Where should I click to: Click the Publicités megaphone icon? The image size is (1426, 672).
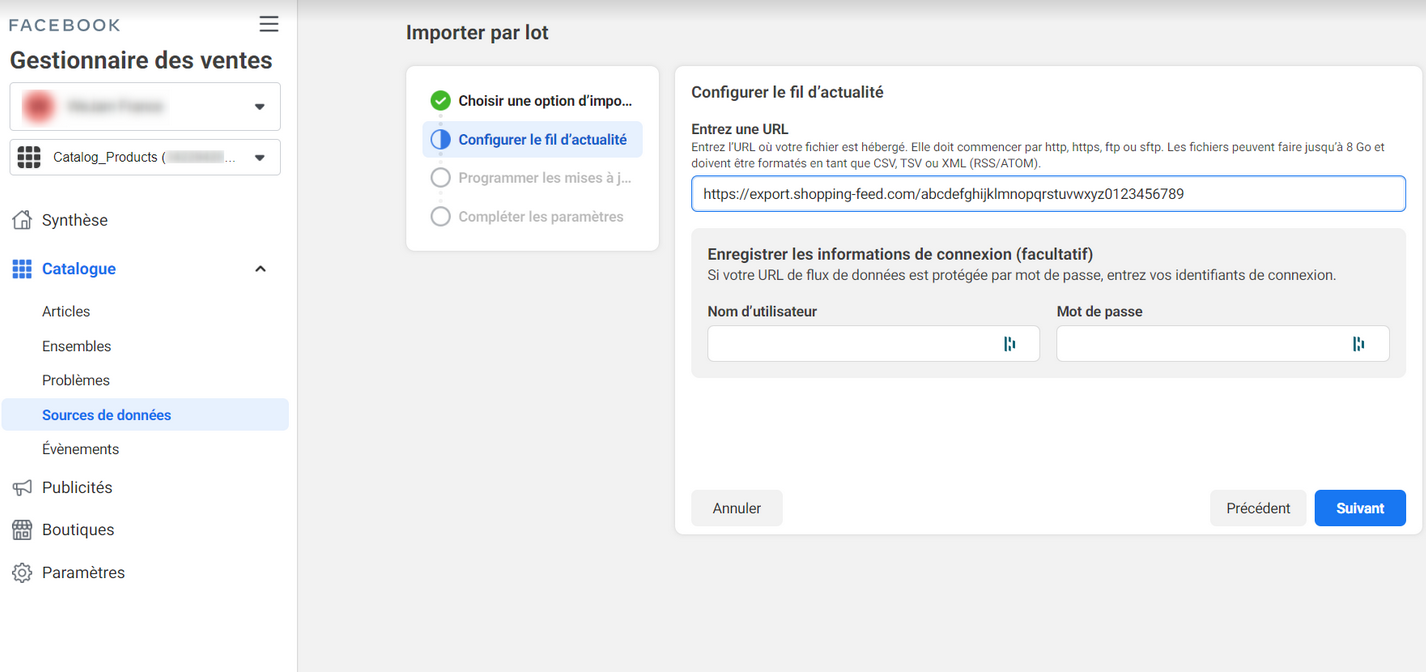22,487
